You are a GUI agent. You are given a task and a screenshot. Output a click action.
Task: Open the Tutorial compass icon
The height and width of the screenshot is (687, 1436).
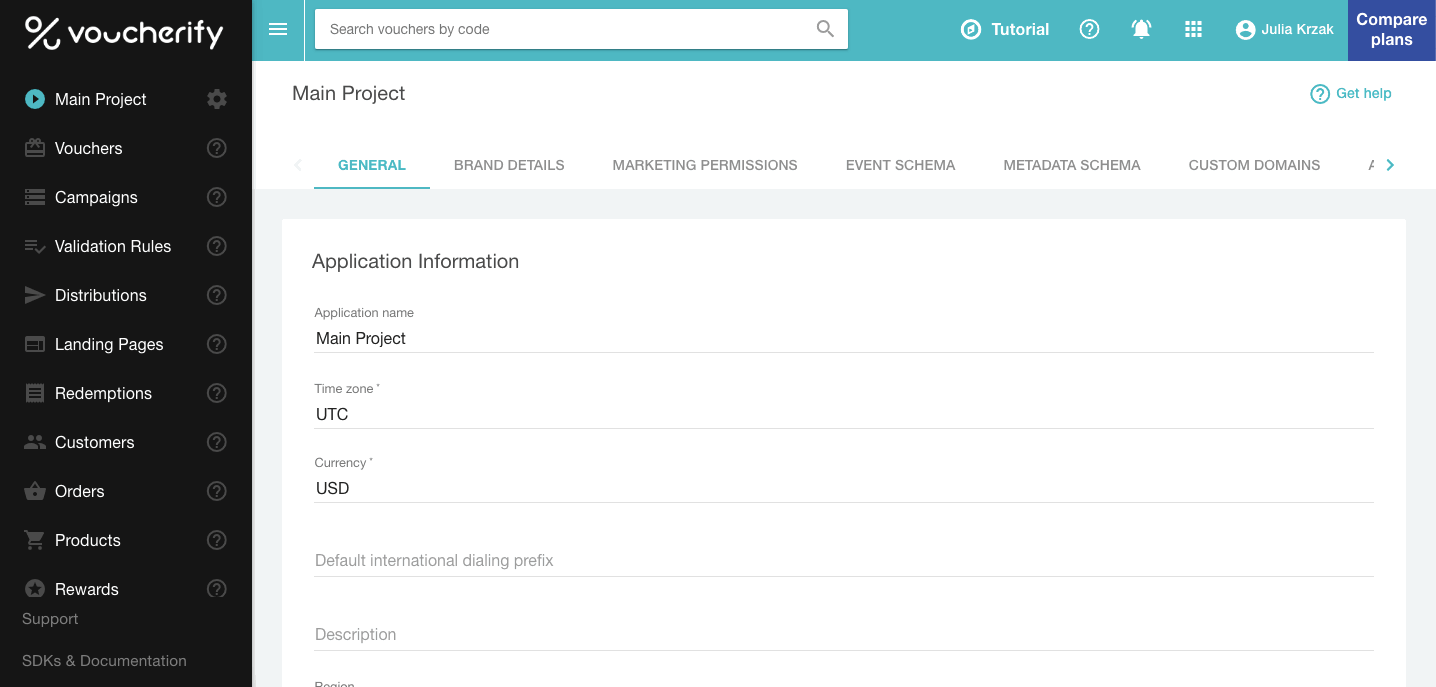click(x=970, y=30)
